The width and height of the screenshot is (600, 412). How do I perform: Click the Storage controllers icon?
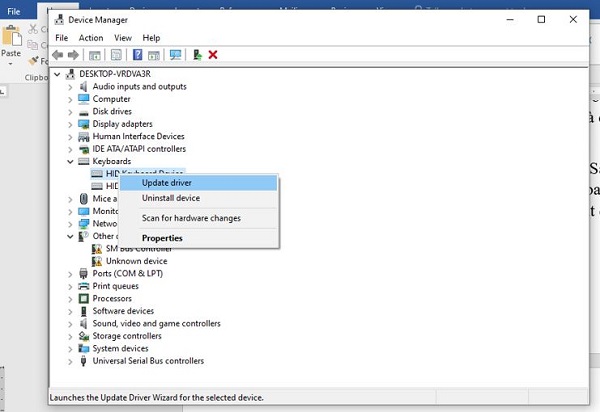pyautogui.click(x=83, y=336)
